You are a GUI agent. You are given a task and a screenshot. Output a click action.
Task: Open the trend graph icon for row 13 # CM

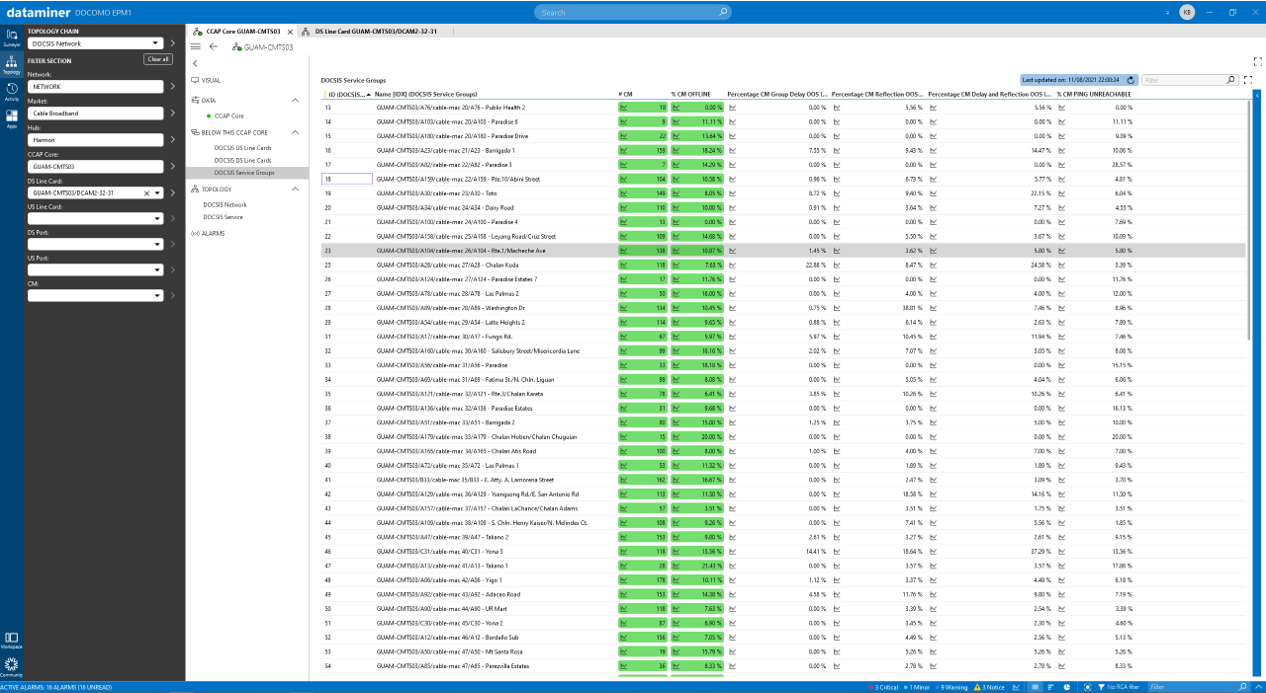point(624,107)
